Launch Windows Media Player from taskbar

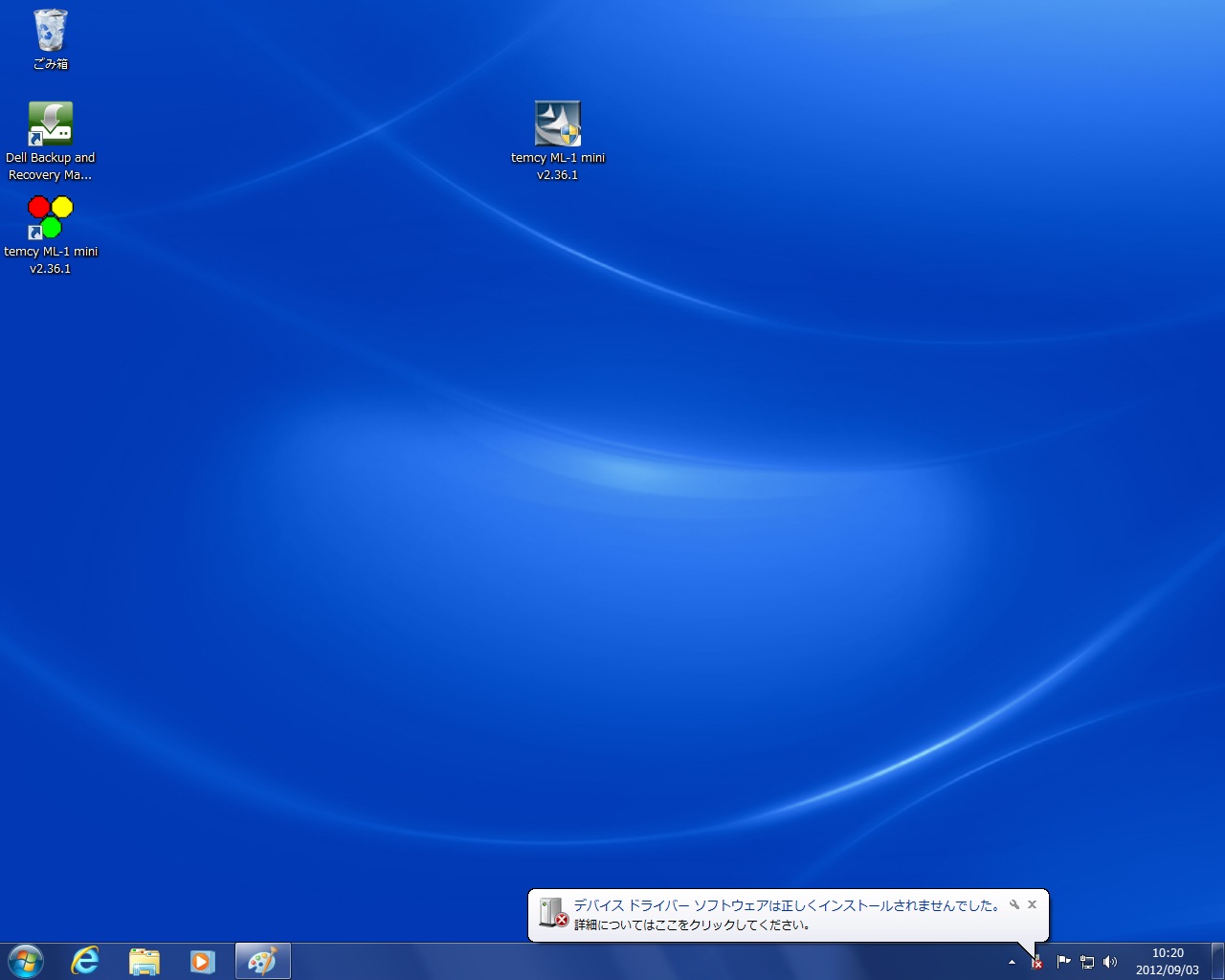[203, 961]
